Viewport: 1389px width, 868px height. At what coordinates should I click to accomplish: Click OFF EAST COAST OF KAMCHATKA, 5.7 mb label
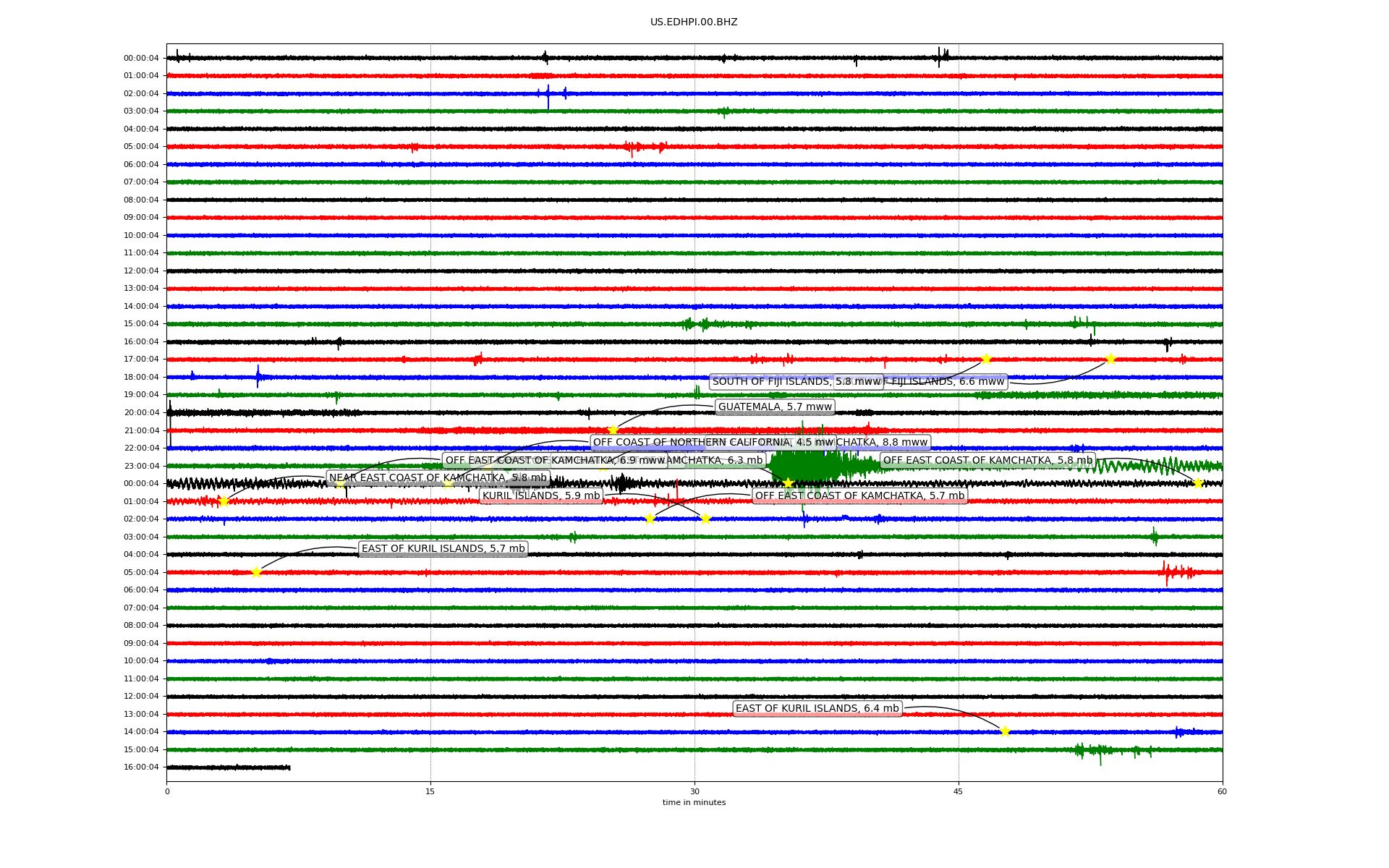[x=859, y=496]
